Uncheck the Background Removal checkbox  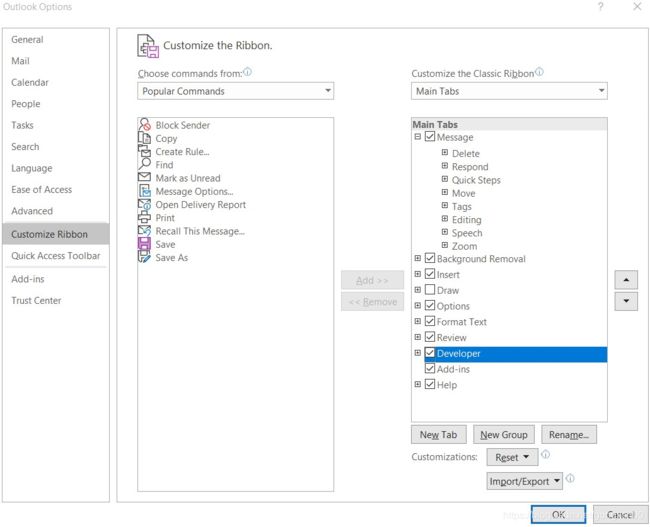(x=430, y=258)
